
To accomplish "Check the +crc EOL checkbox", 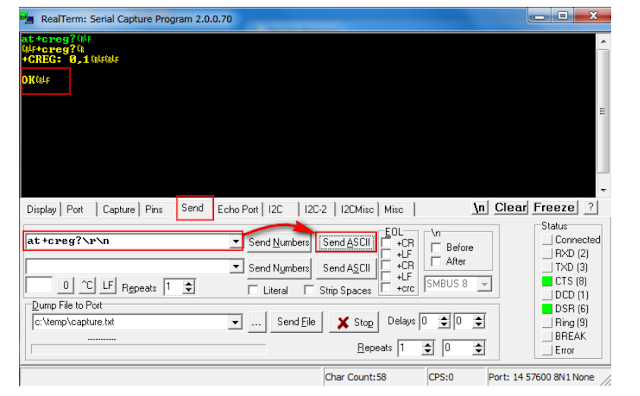I will pyautogui.click(x=386, y=288).
